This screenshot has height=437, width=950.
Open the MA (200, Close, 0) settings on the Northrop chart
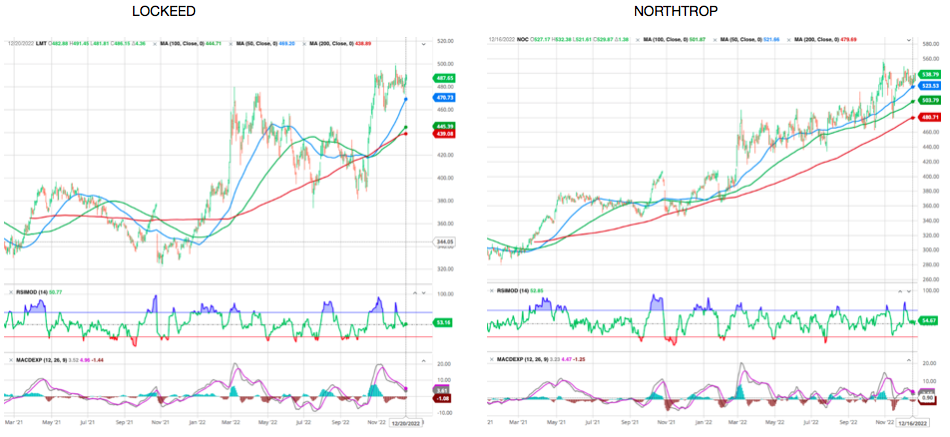pos(817,39)
